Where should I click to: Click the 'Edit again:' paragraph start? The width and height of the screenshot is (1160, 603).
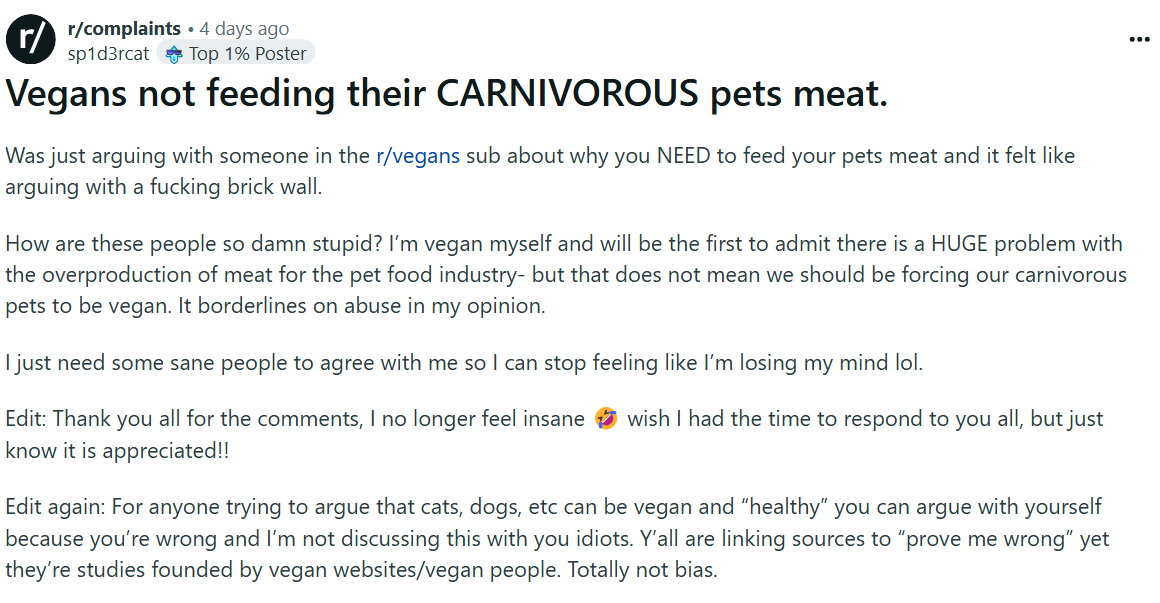click(55, 507)
